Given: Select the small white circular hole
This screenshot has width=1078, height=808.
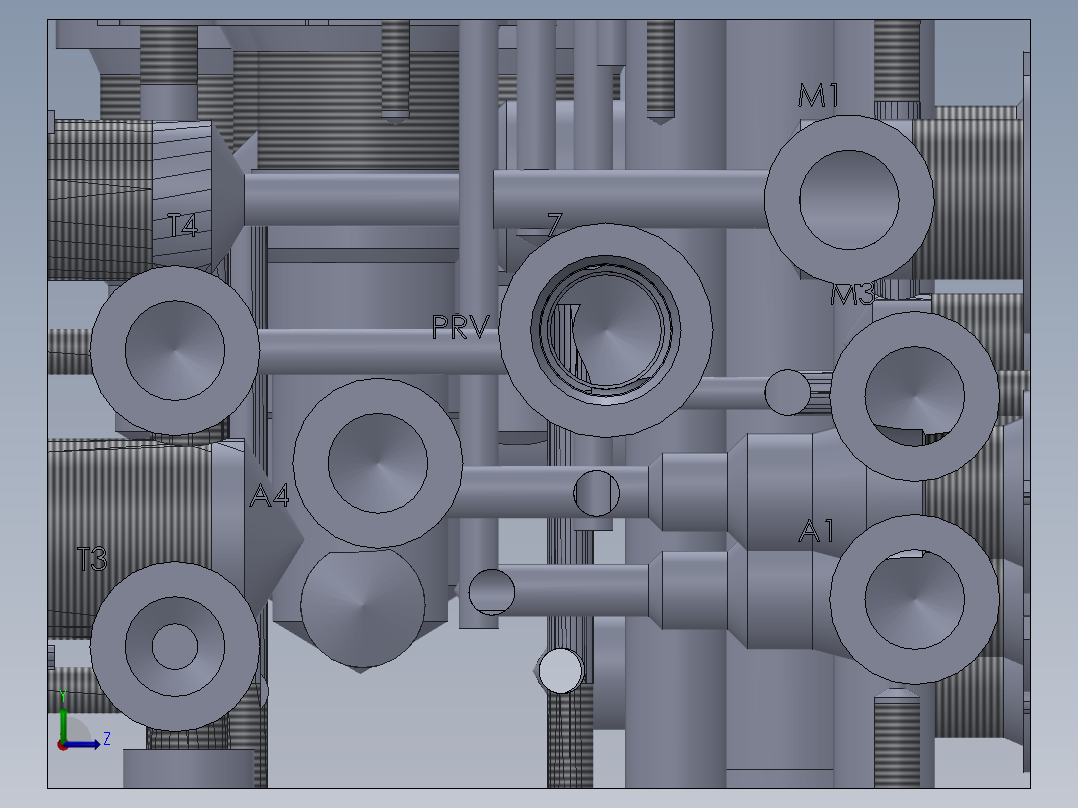Looking at the screenshot, I should coord(561,670).
